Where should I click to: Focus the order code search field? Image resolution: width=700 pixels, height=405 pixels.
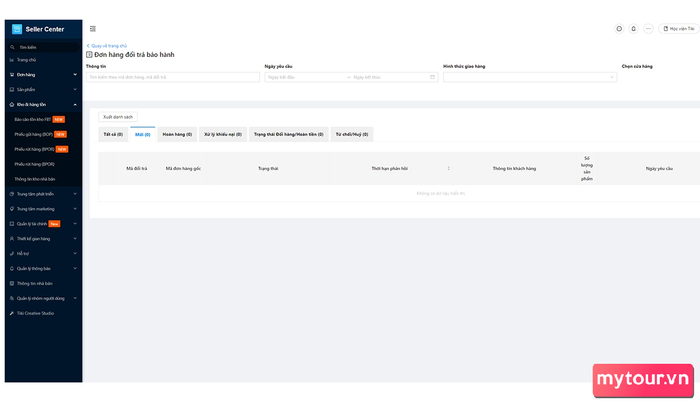(x=173, y=77)
